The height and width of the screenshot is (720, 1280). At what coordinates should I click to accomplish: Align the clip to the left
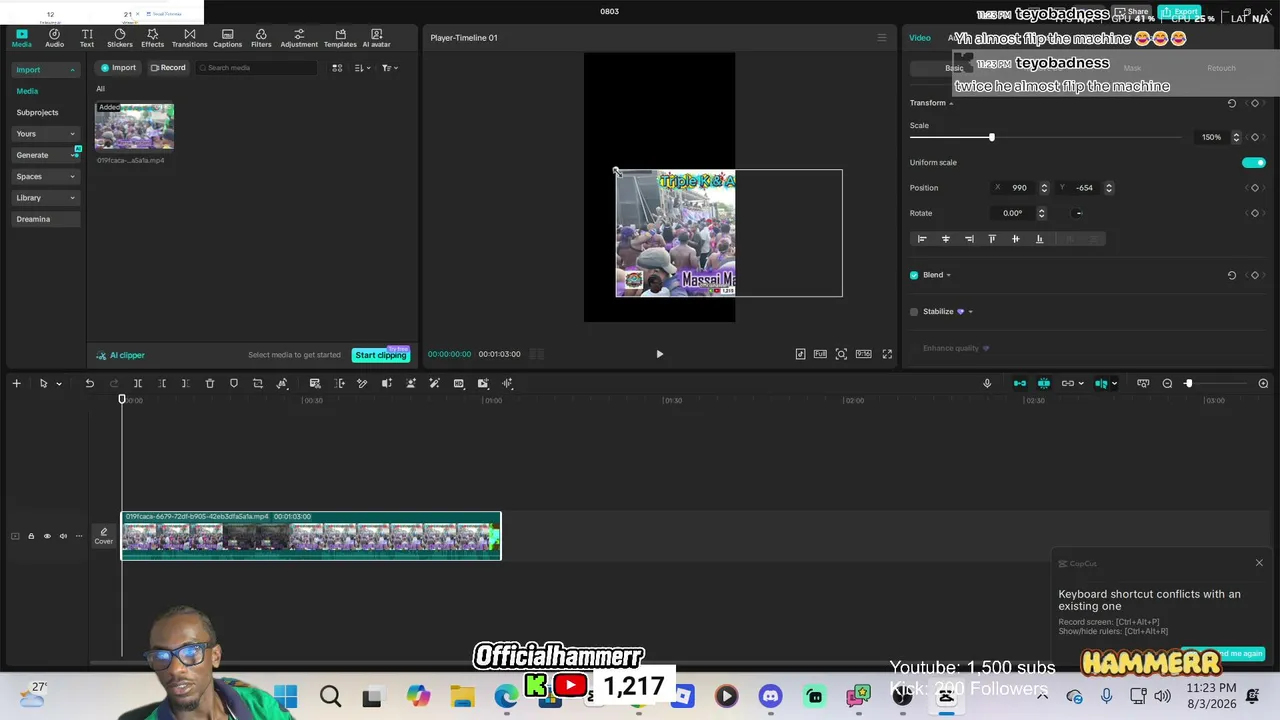(922, 239)
